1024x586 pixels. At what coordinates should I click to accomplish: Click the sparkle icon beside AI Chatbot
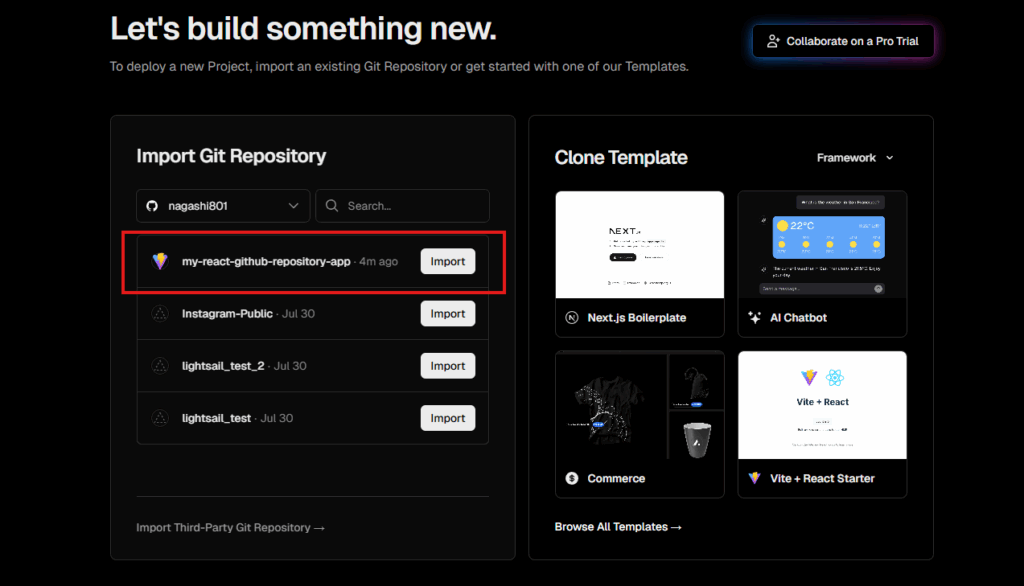pyautogui.click(x=754, y=318)
